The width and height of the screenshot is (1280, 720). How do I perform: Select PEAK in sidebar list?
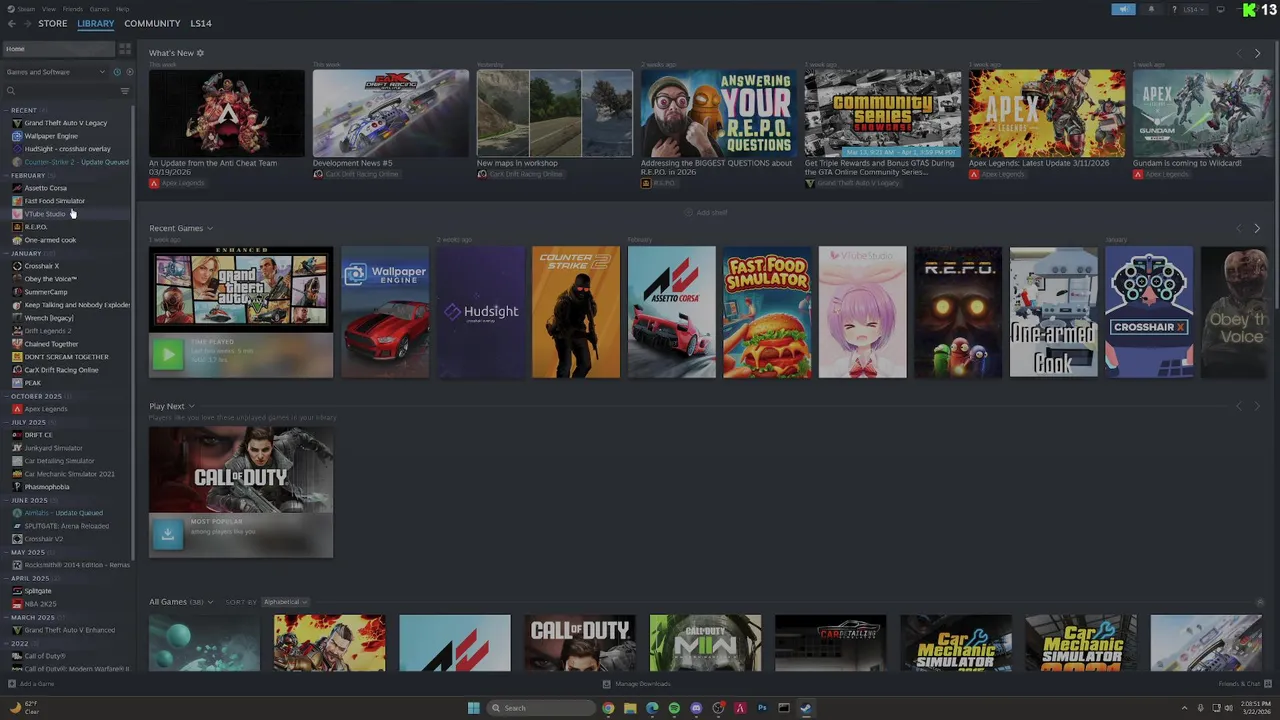tap(32, 383)
